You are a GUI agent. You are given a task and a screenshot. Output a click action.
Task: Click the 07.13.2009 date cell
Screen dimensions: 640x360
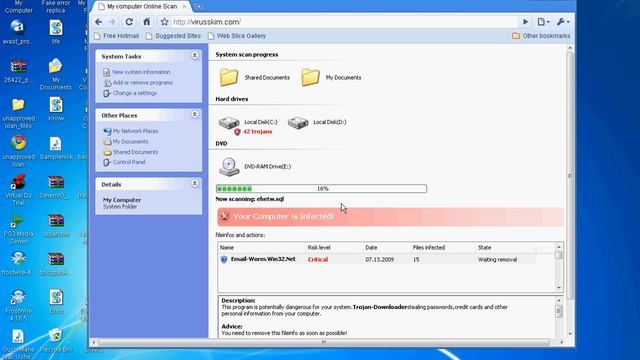click(x=380, y=260)
